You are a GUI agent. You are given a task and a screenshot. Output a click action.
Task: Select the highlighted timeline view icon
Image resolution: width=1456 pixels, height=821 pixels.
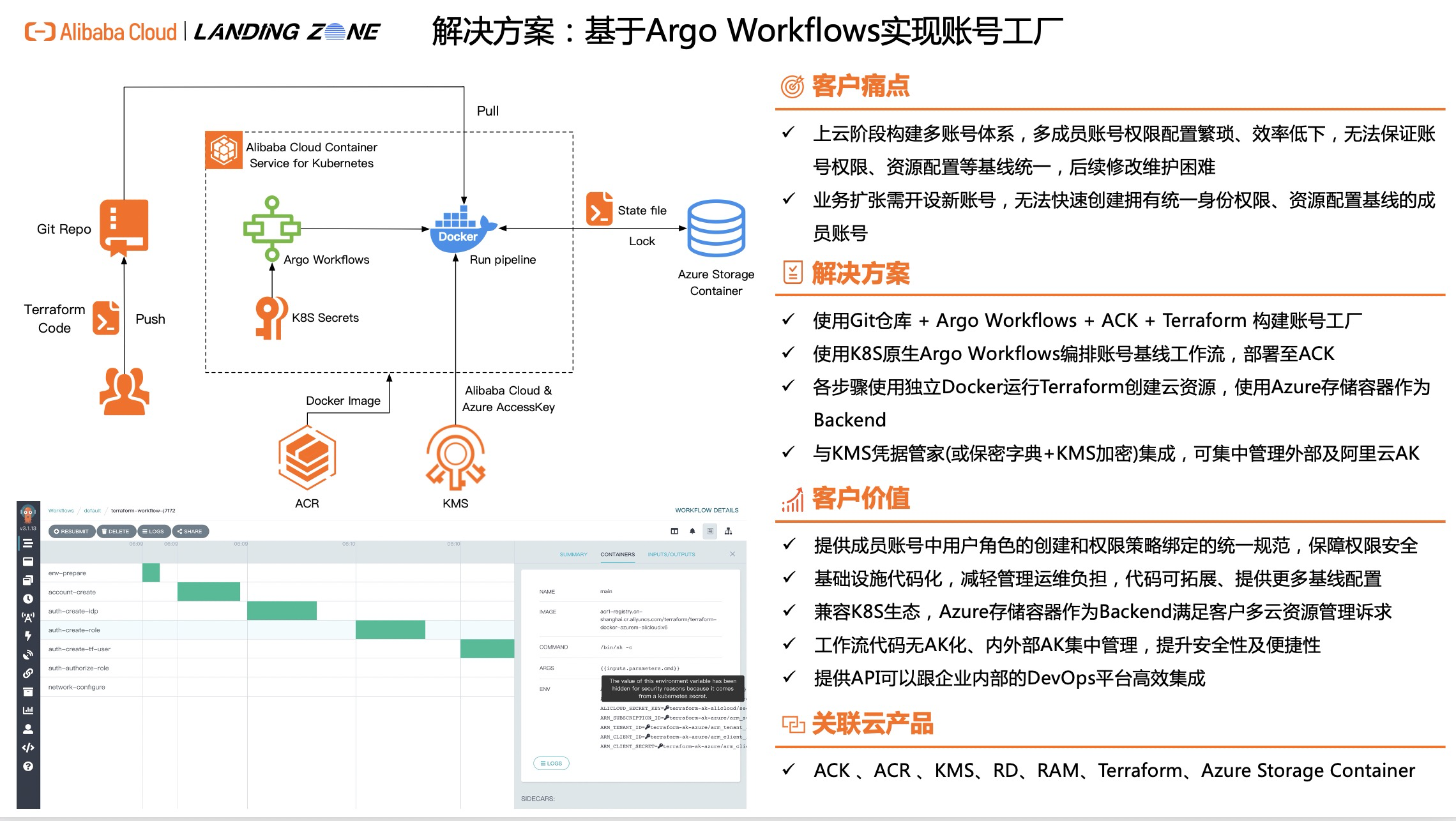[710, 531]
